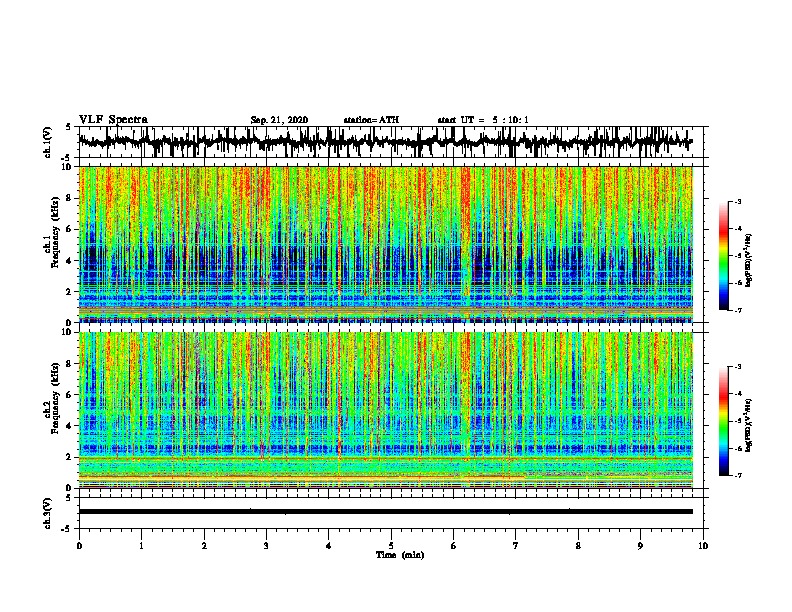Click the "VLF Spectra" plot title
The height and width of the screenshot is (612, 792).
point(113,120)
